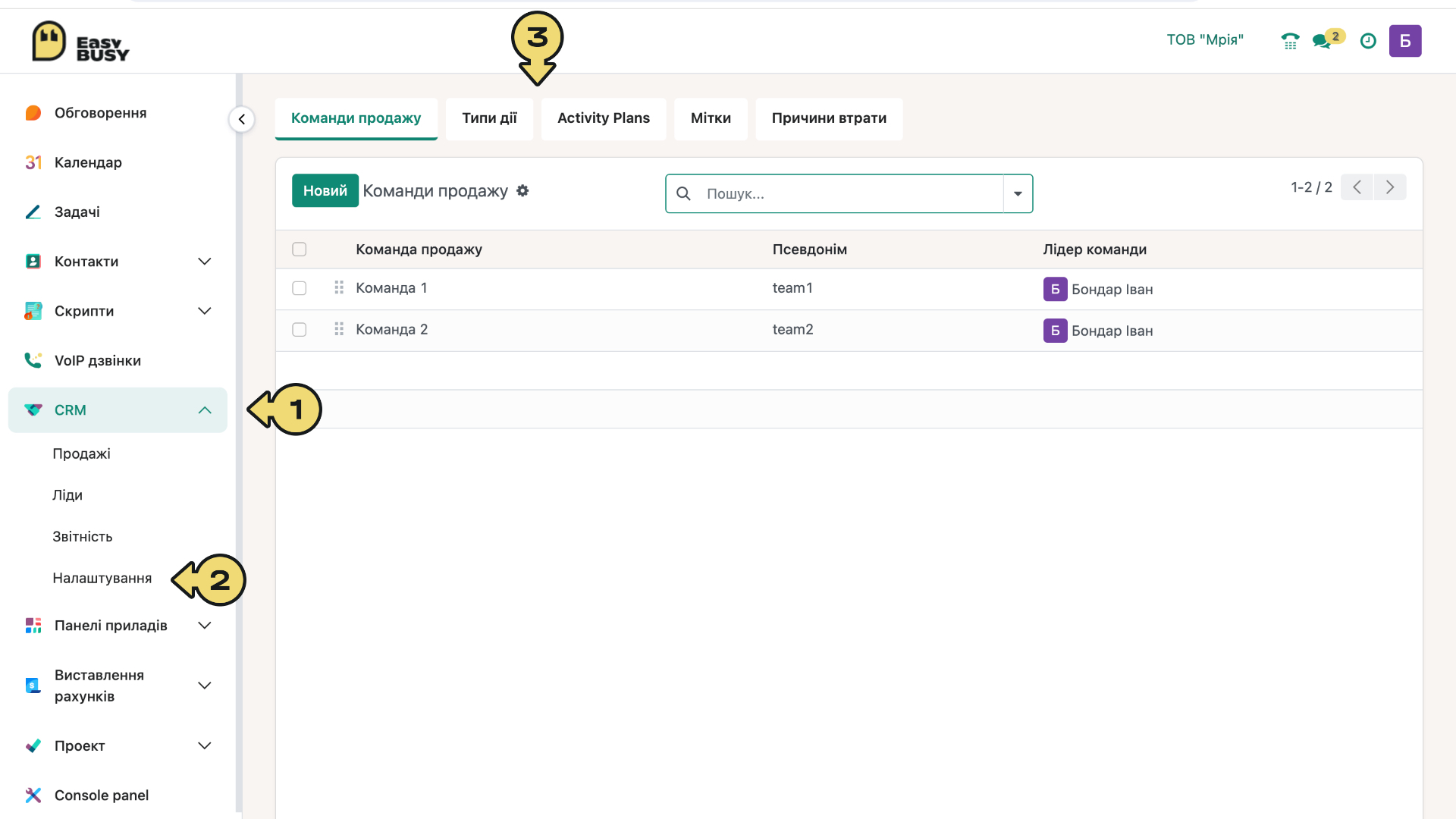Click the Календар 31 icon
Screen dimensions: 1456x819
[33, 162]
